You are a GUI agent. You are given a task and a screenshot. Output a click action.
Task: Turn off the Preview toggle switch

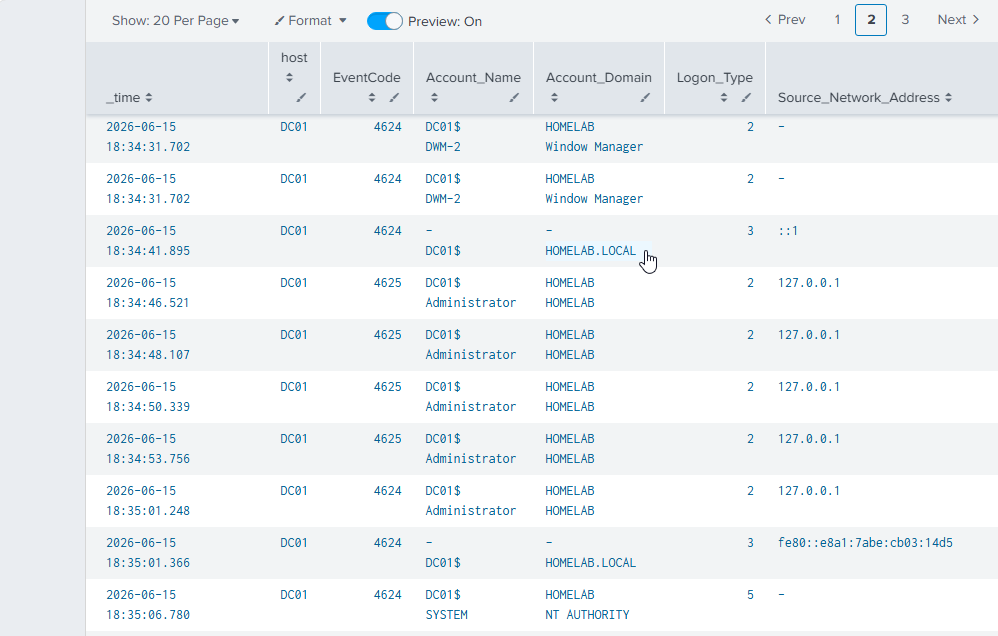pos(384,21)
